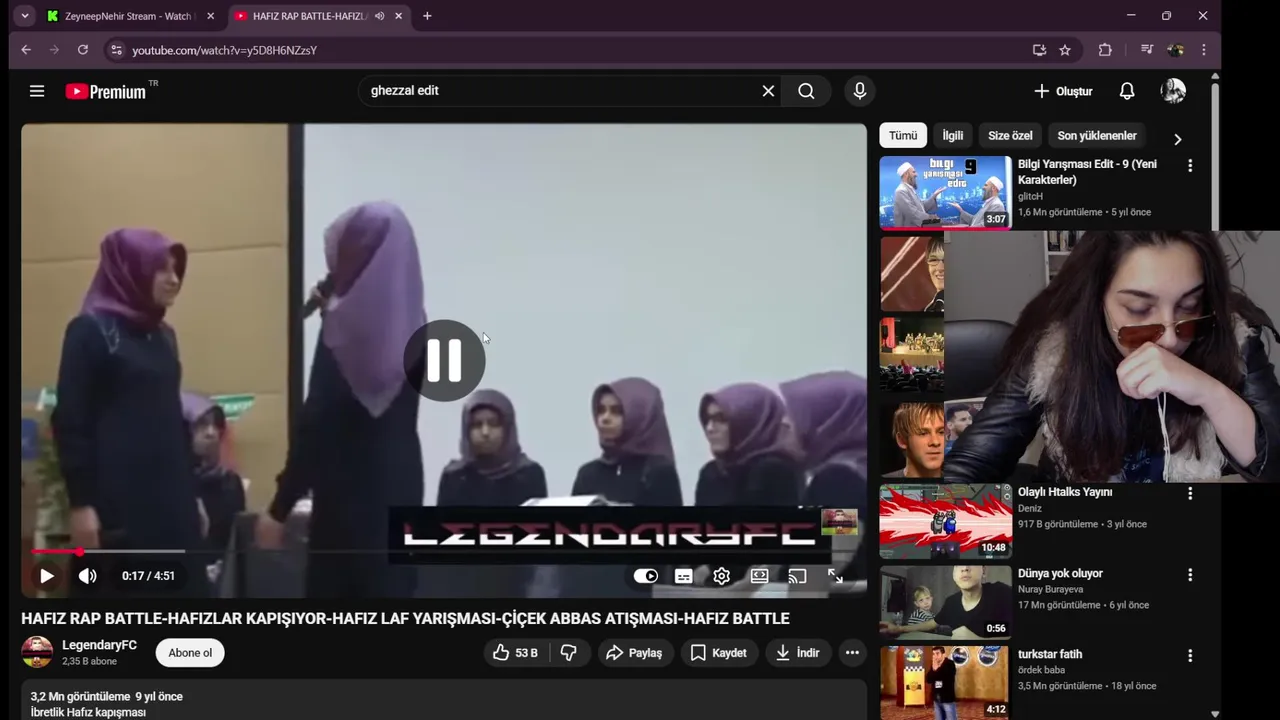The width and height of the screenshot is (1280, 720).
Task: Go back in browser history
Action: tap(26, 50)
